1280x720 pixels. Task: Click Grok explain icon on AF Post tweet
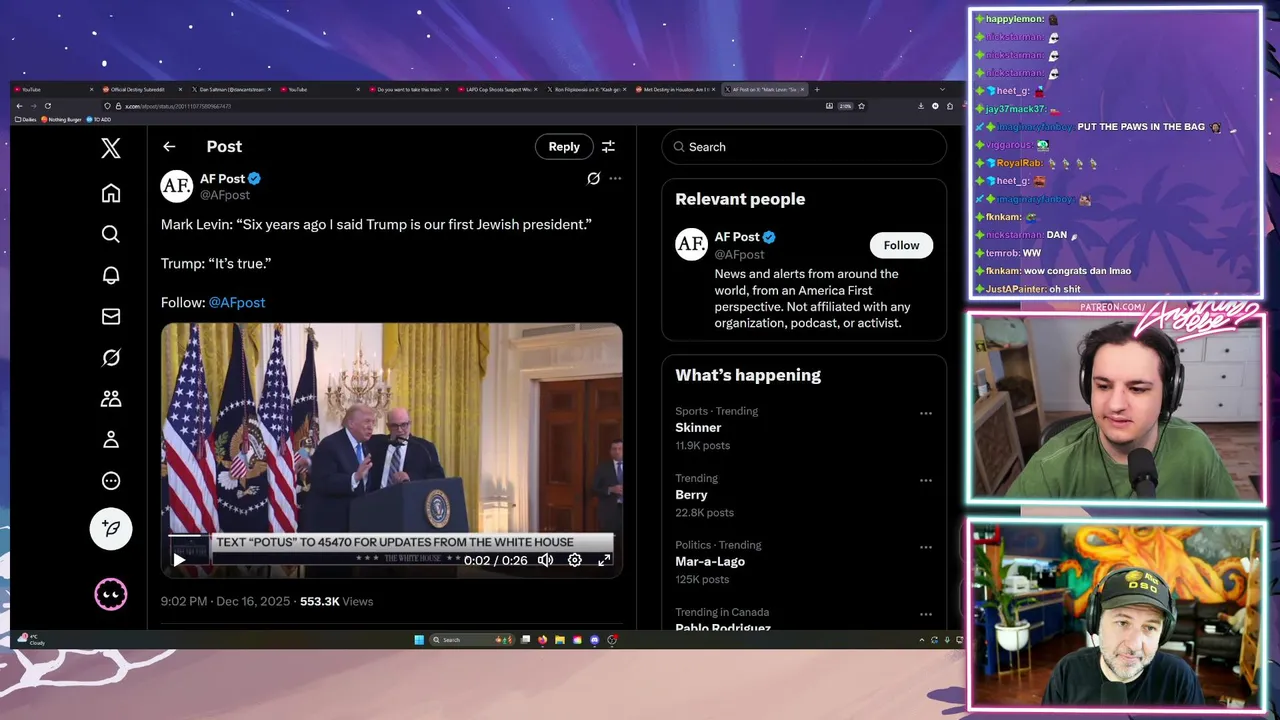pos(593,178)
